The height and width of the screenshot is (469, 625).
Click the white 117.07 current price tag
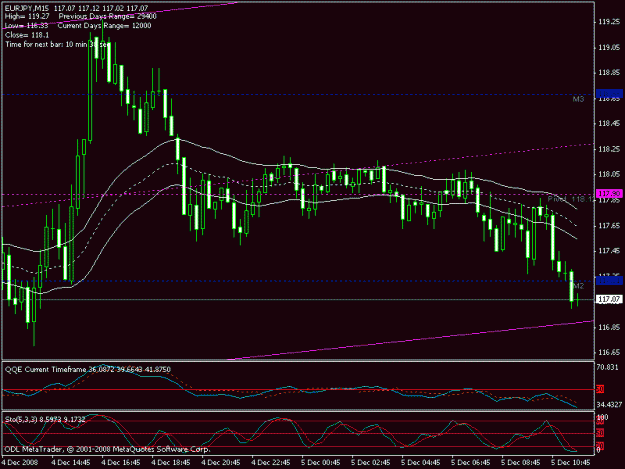point(609,299)
